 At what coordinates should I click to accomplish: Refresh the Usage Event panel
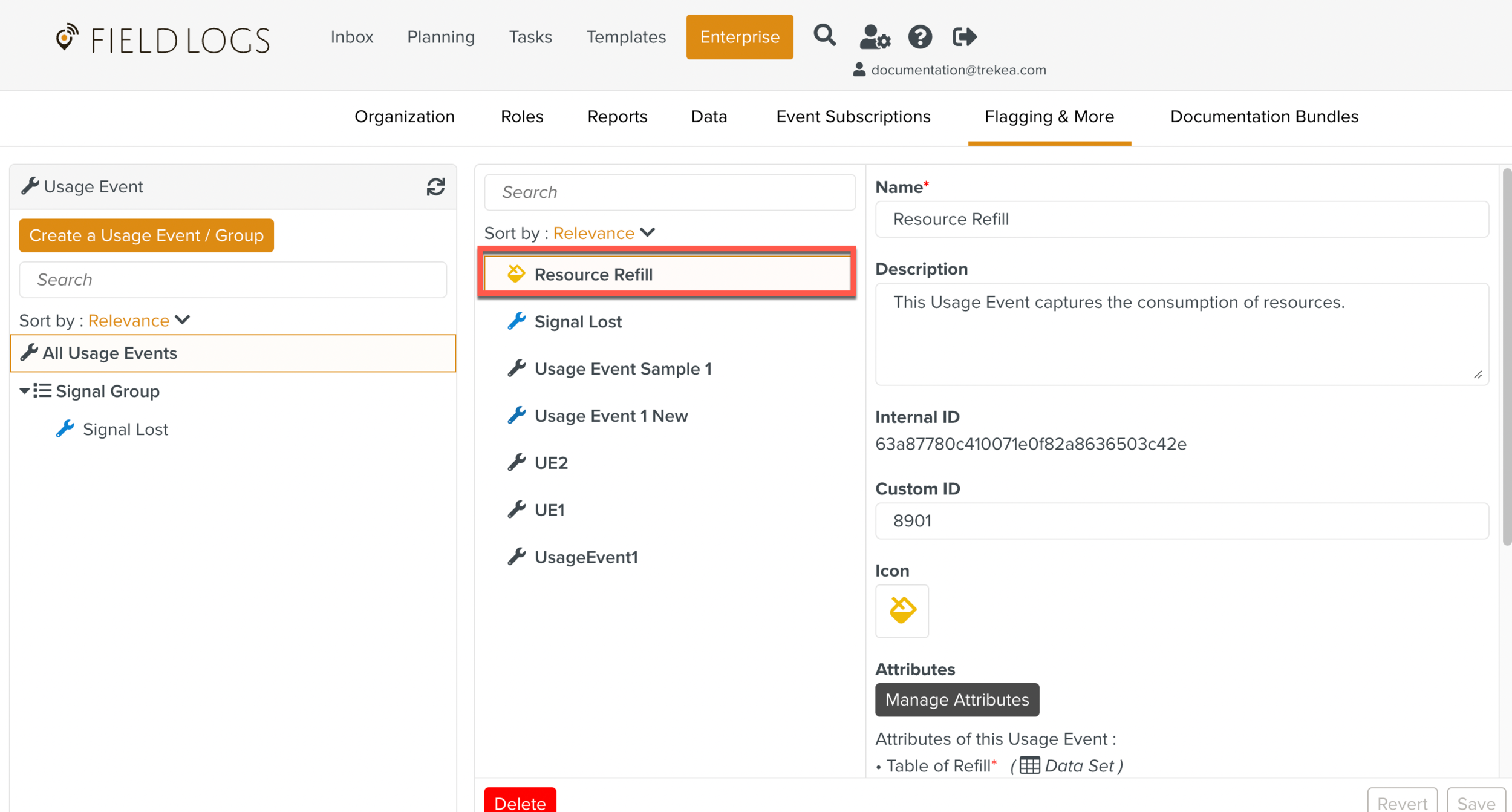(x=435, y=187)
